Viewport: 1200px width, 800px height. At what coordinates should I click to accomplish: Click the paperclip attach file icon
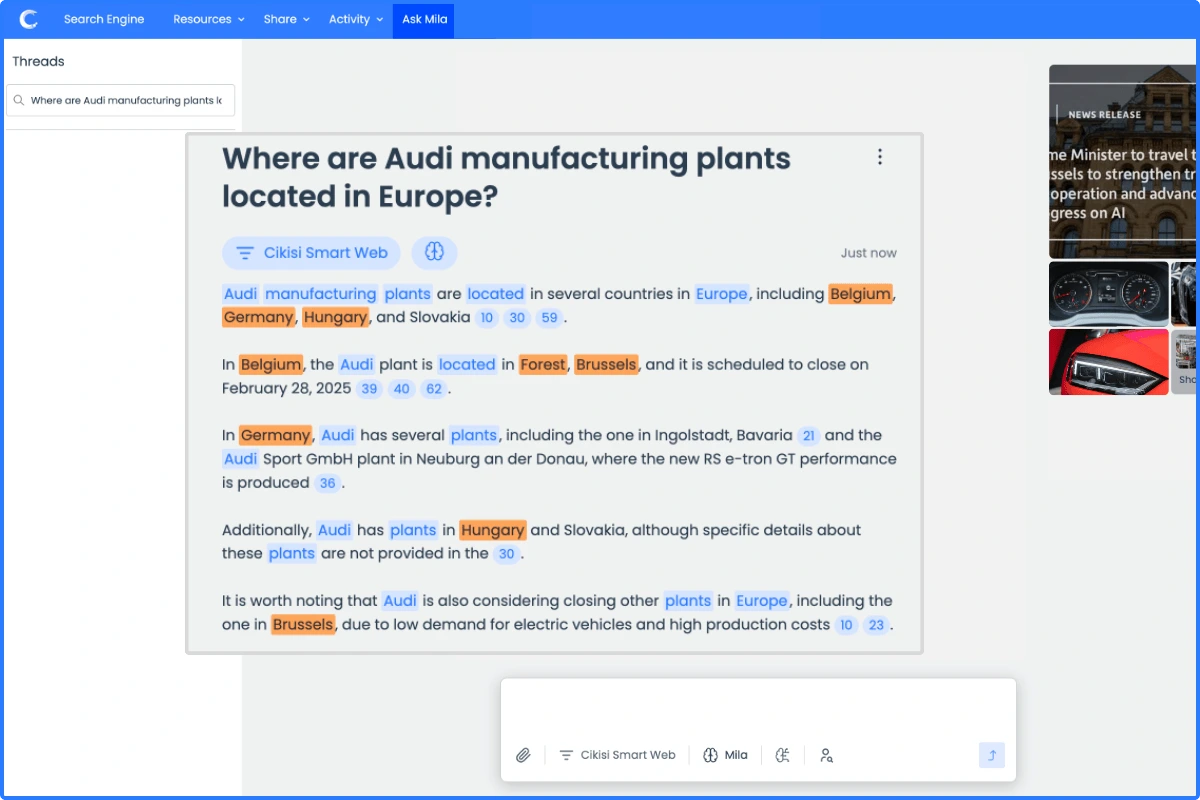pos(523,755)
